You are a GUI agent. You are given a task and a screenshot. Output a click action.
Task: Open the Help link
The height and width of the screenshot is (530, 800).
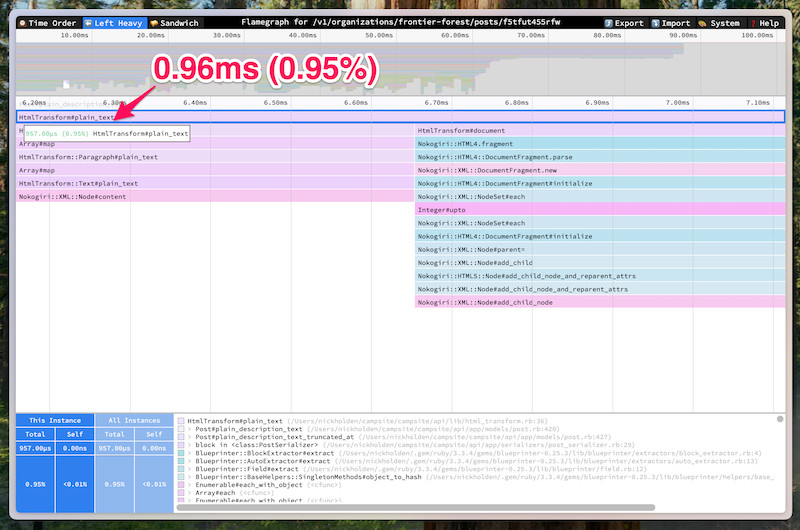click(764, 23)
